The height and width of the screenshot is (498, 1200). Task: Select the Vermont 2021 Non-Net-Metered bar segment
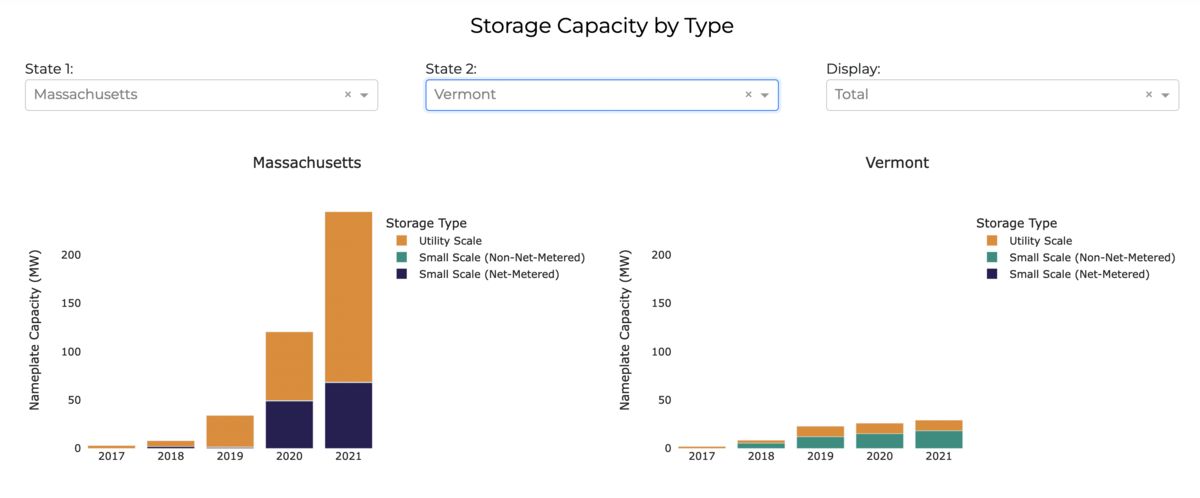[x=938, y=439]
